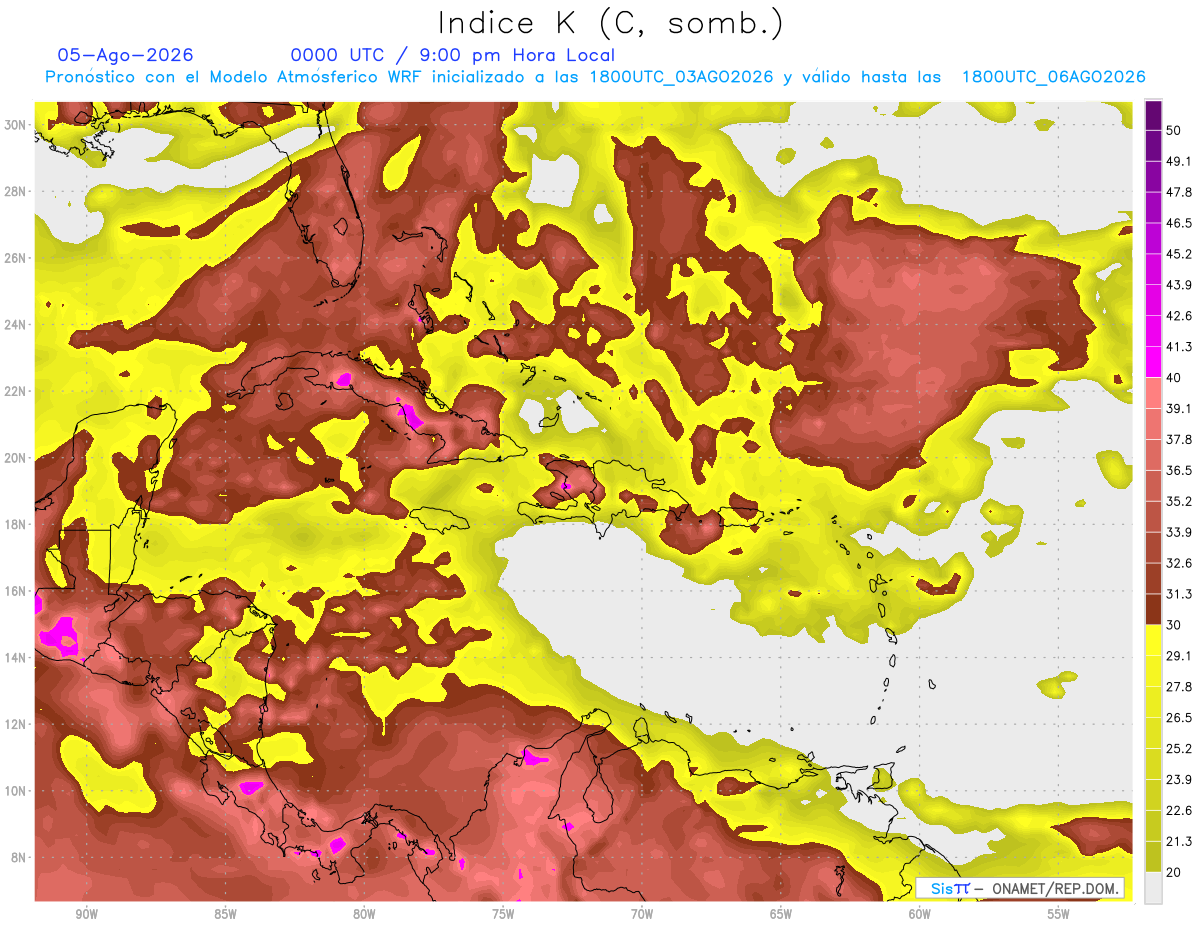Click the "60W" longitude label
The image size is (1200, 927).
[x=920, y=914]
